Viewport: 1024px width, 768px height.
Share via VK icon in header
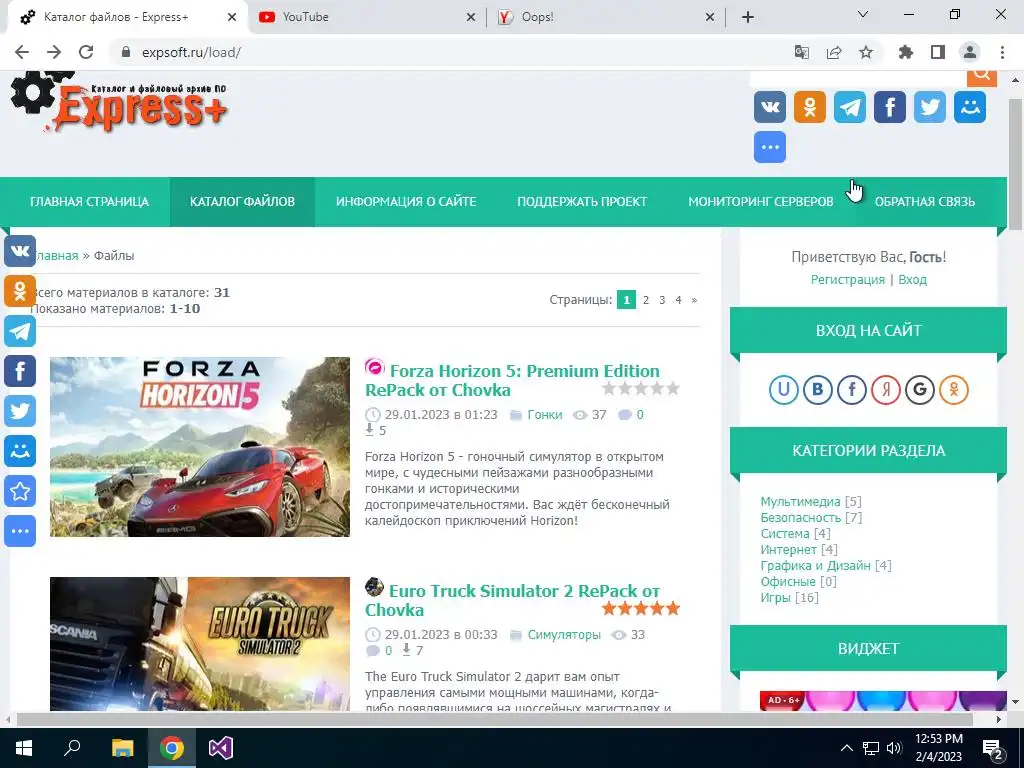(x=770, y=107)
